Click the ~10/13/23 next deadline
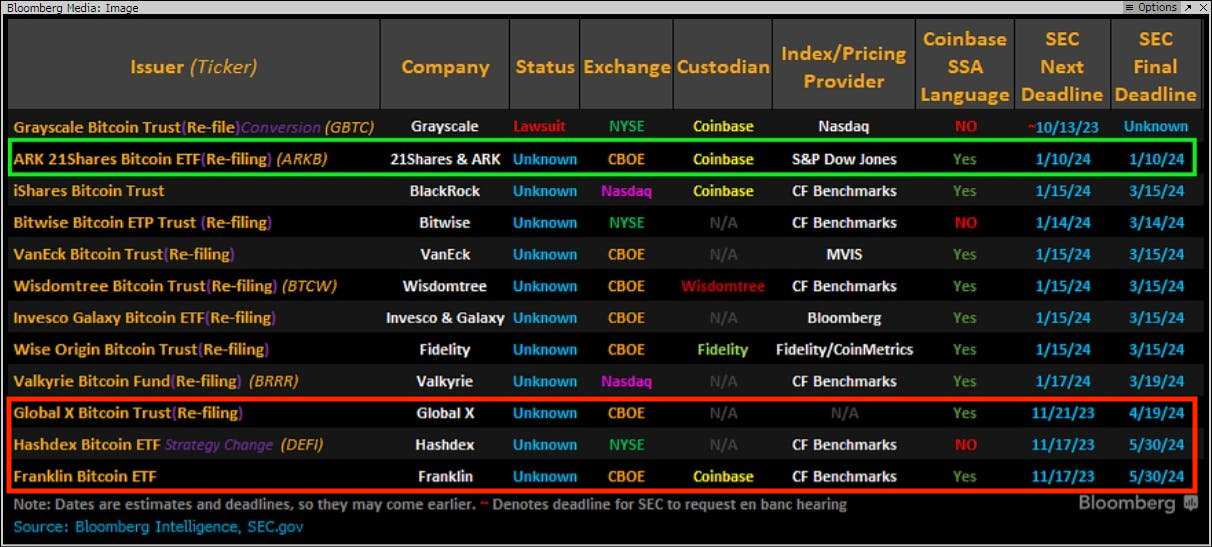Image resolution: width=1212 pixels, height=547 pixels. pos(1062,127)
